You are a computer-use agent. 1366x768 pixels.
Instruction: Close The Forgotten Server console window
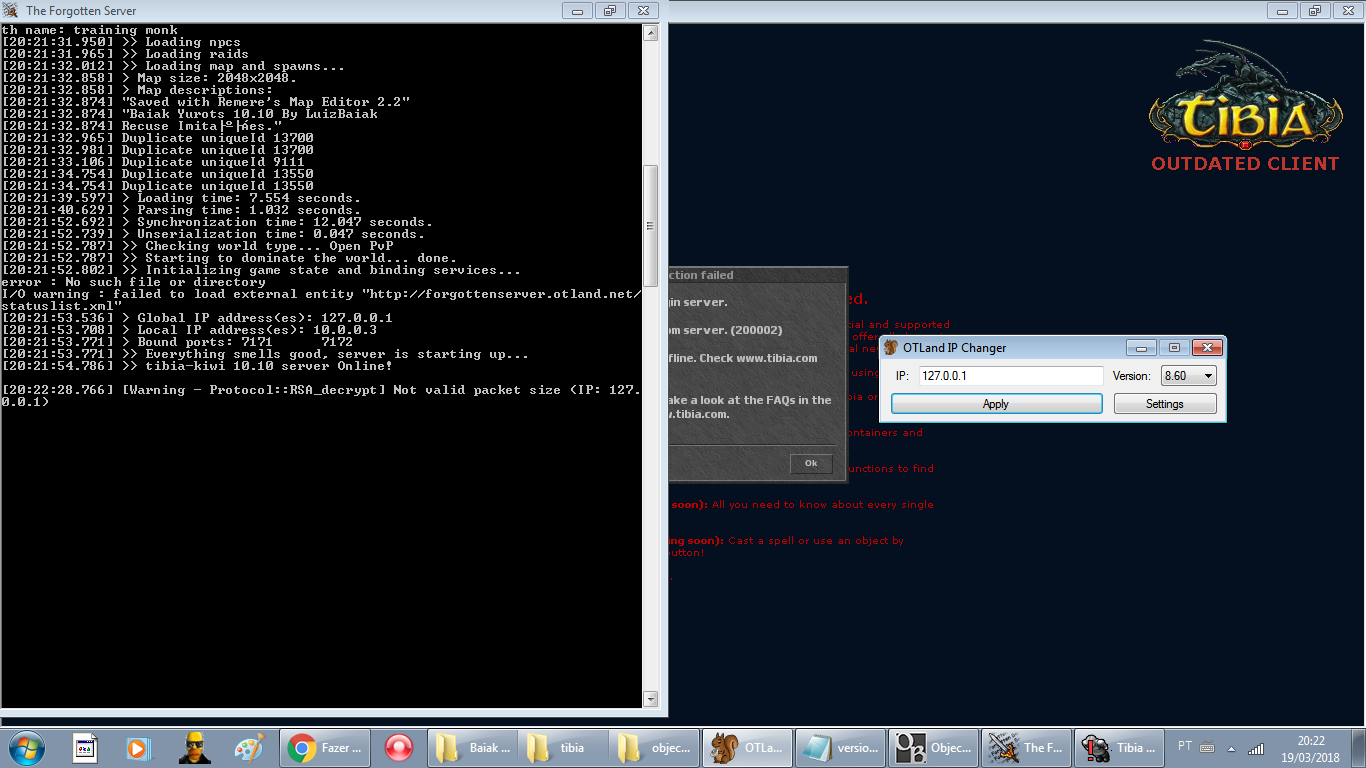point(643,11)
